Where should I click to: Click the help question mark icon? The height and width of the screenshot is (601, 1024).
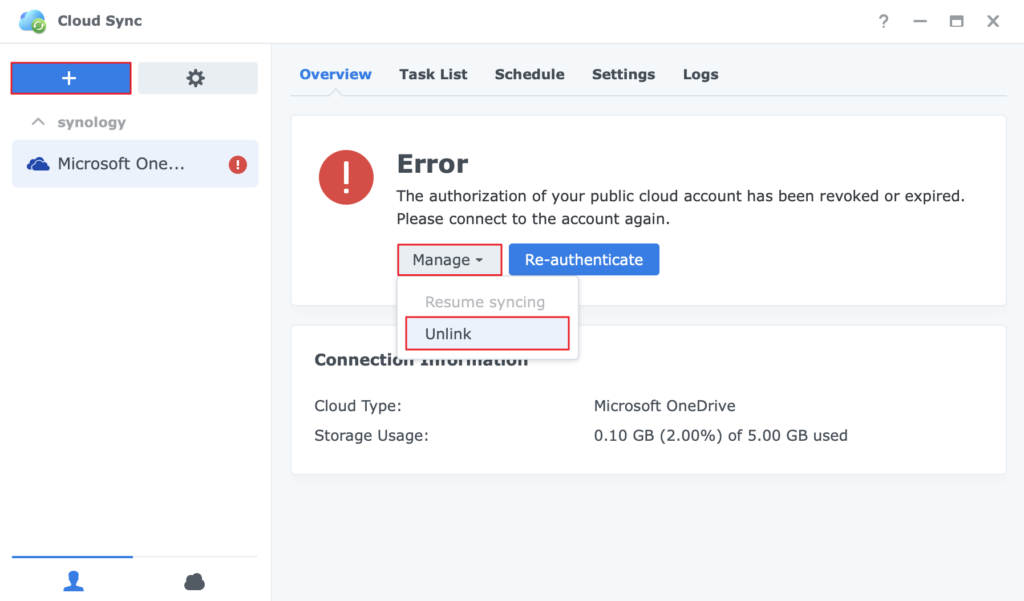pos(883,21)
